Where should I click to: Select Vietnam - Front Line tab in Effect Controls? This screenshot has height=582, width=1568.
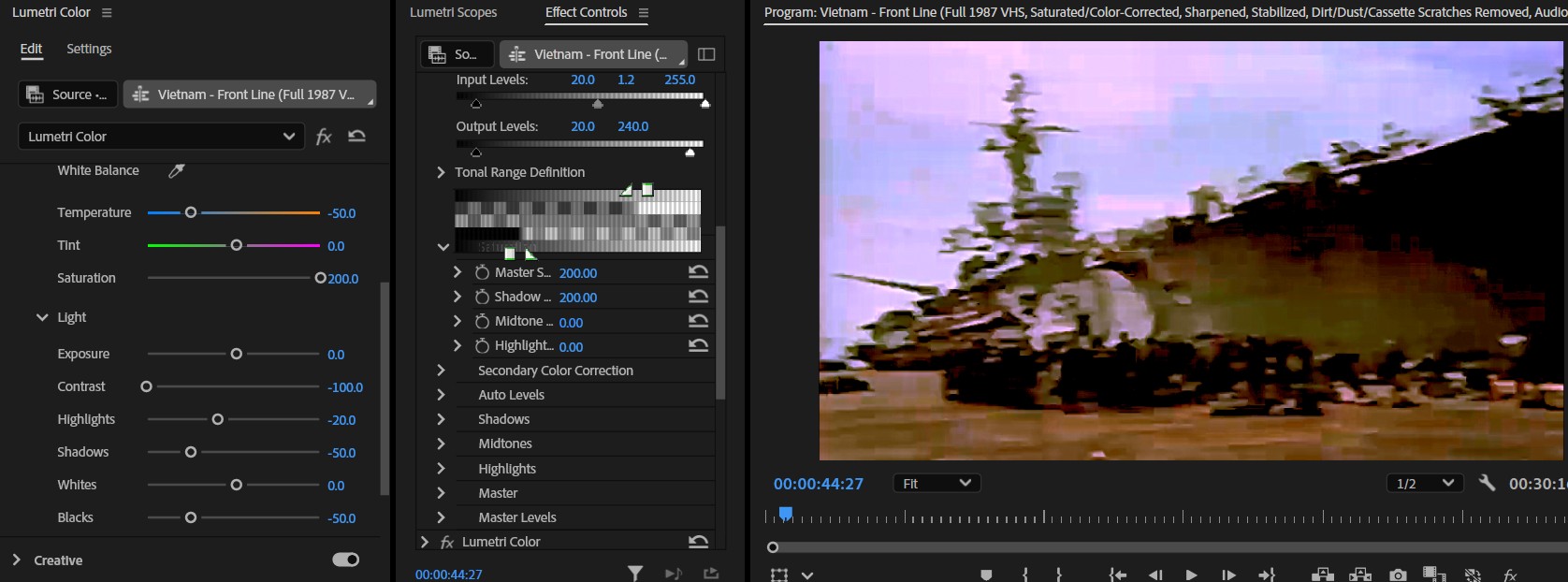pos(593,54)
